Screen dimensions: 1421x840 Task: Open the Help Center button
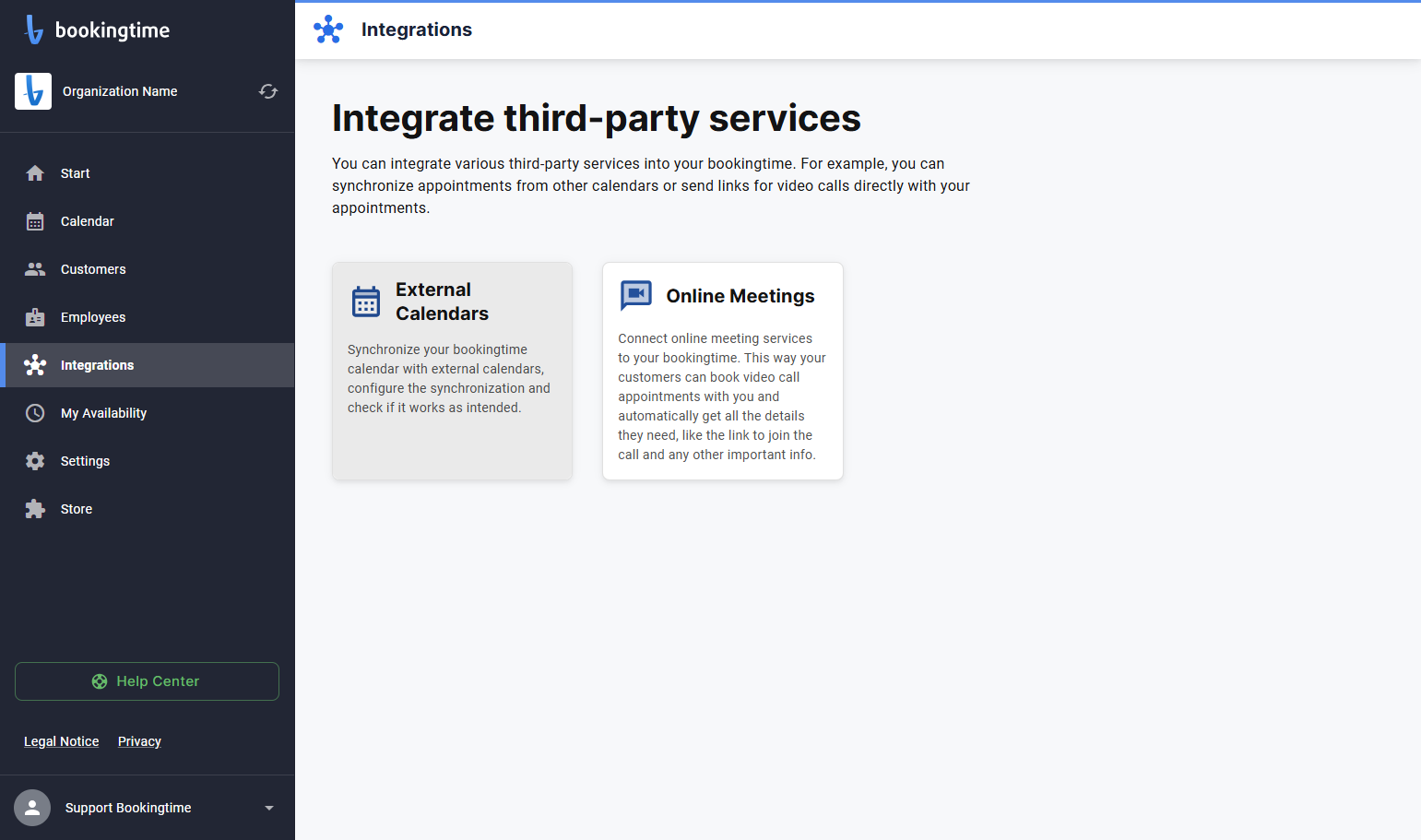[x=147, y=681]
